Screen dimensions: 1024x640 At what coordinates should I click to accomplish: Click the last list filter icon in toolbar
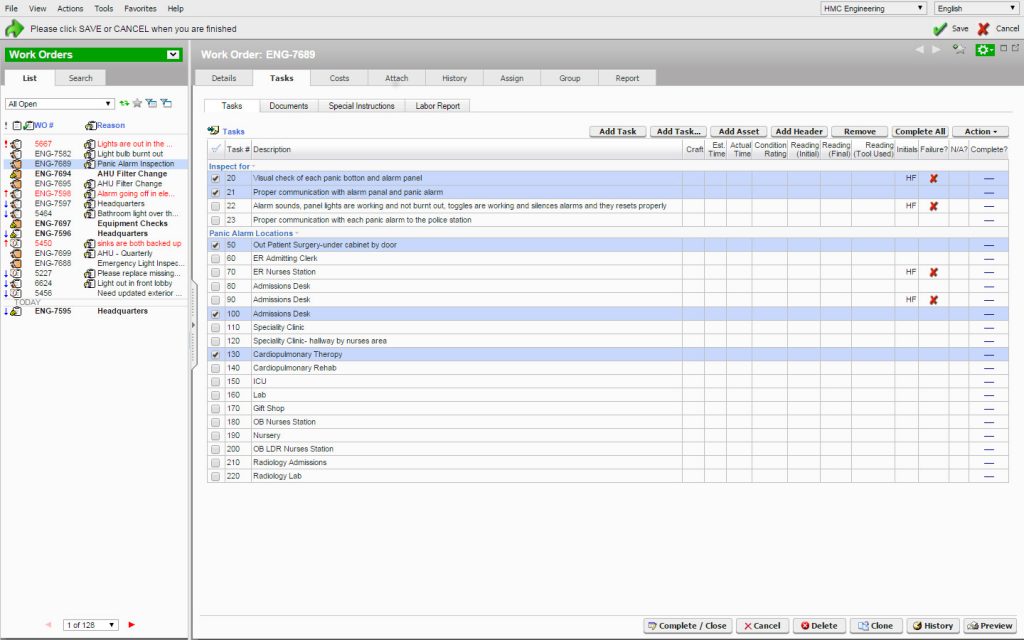pyautogui.click(x=166, y=103)
